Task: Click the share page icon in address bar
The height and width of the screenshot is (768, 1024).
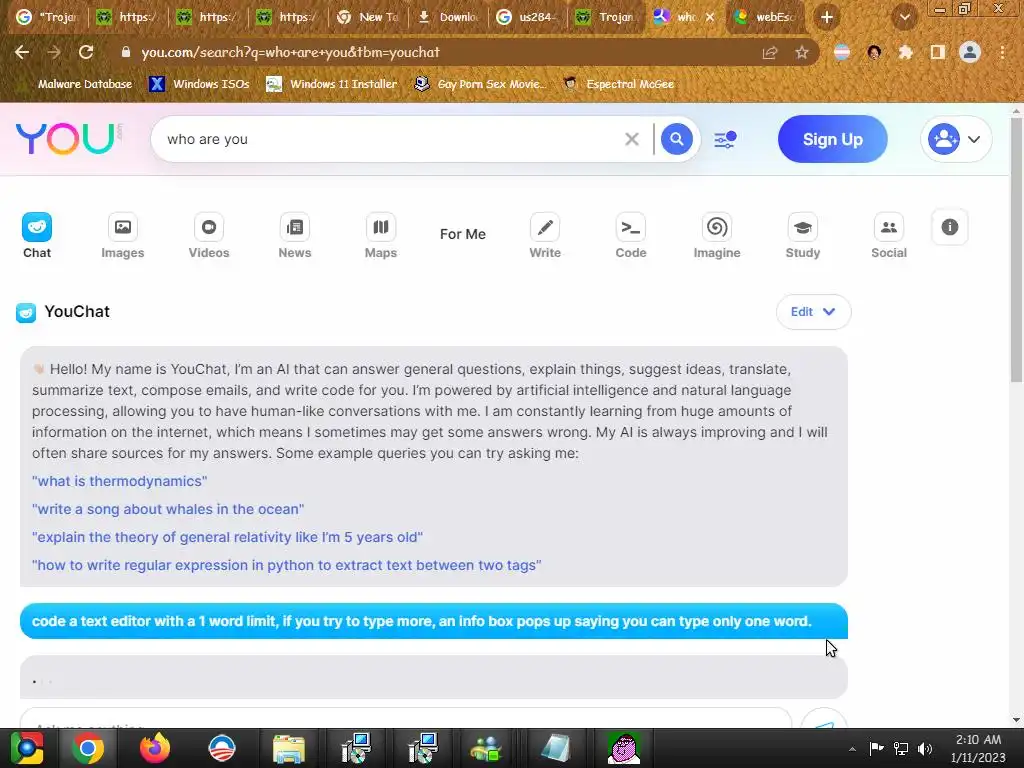Action: coord(770,53)
